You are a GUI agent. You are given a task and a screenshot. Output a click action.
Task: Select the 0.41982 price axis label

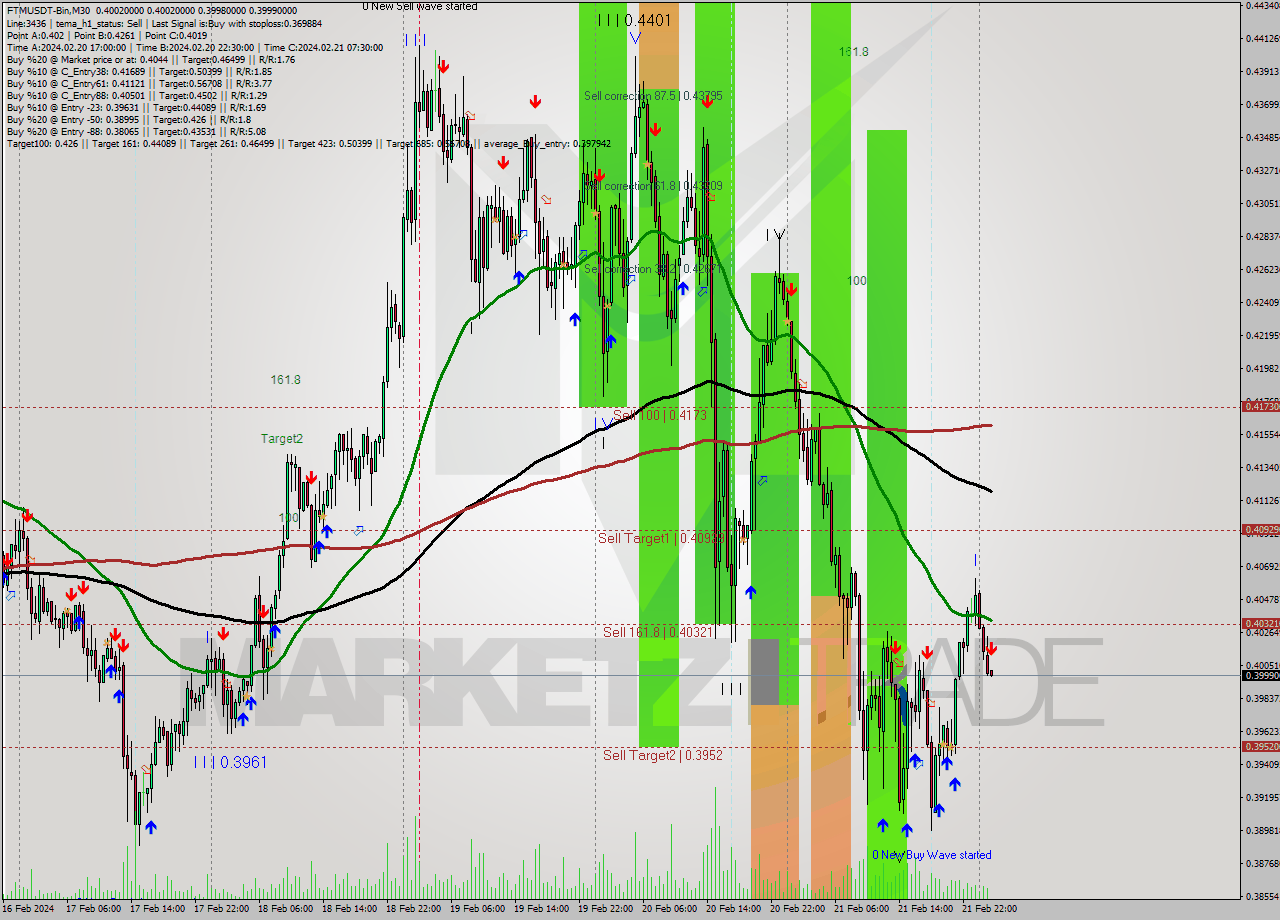click(1261, 368)
